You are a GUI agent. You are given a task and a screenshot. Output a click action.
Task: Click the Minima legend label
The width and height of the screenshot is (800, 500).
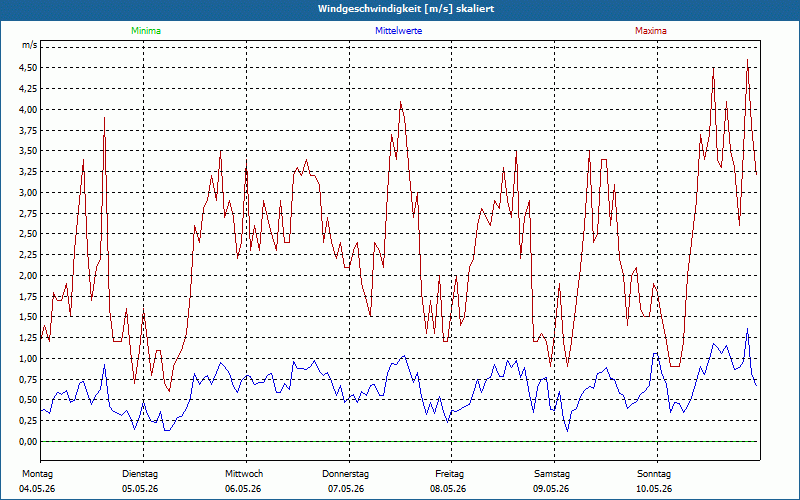tap(146, 31)
